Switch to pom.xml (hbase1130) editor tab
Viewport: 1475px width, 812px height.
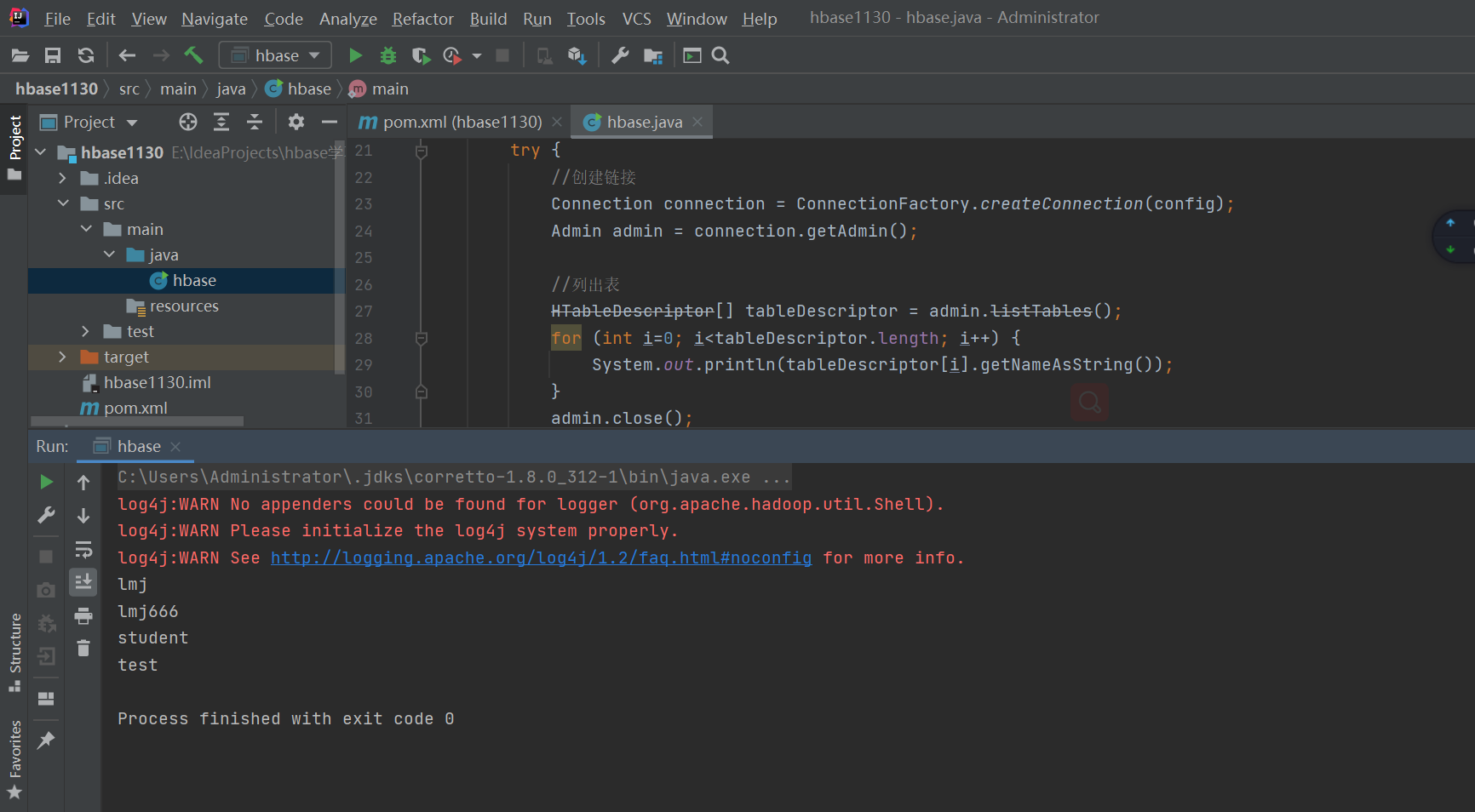[x=461, y=122]
